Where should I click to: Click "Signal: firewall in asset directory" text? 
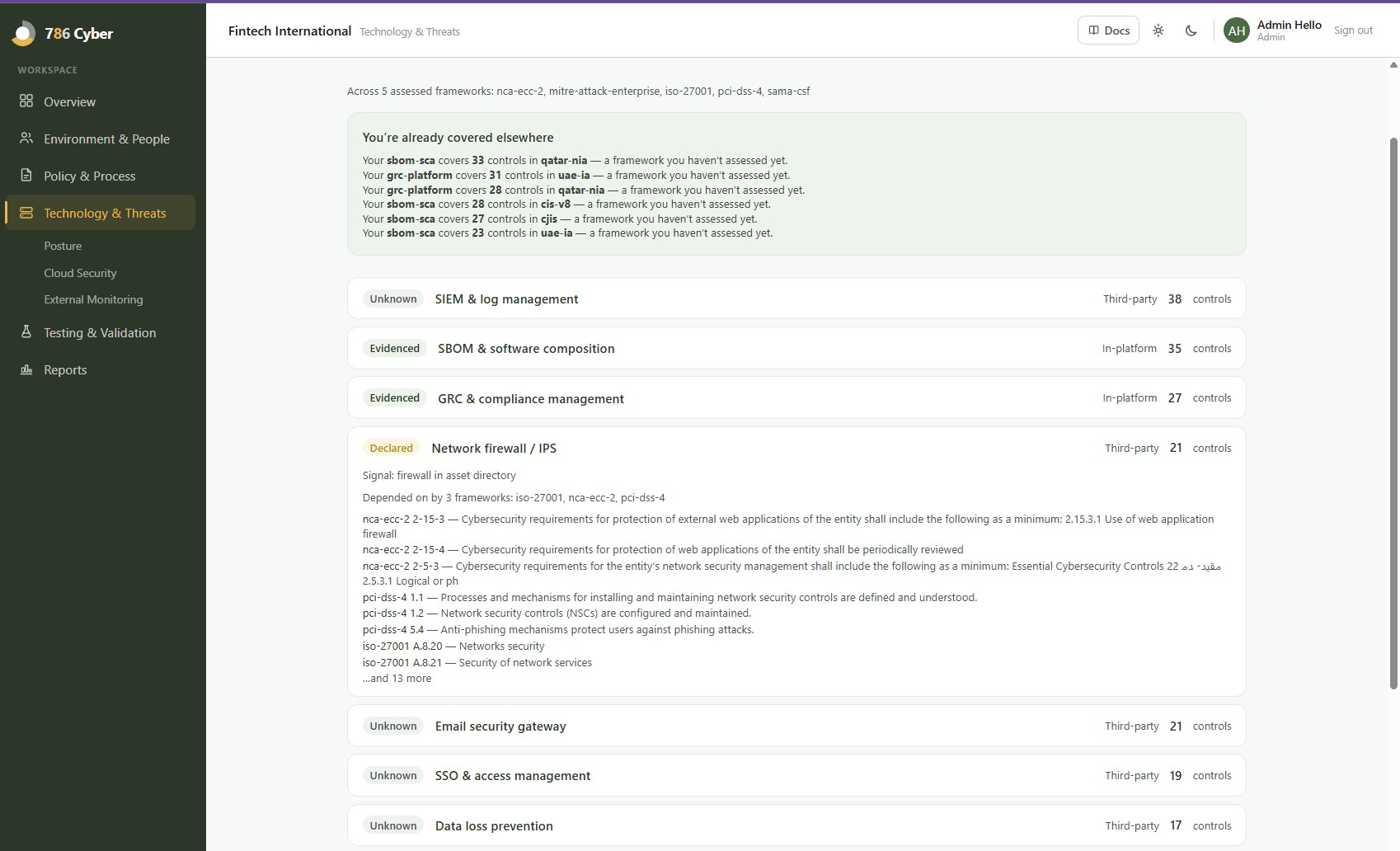[439, 475]
